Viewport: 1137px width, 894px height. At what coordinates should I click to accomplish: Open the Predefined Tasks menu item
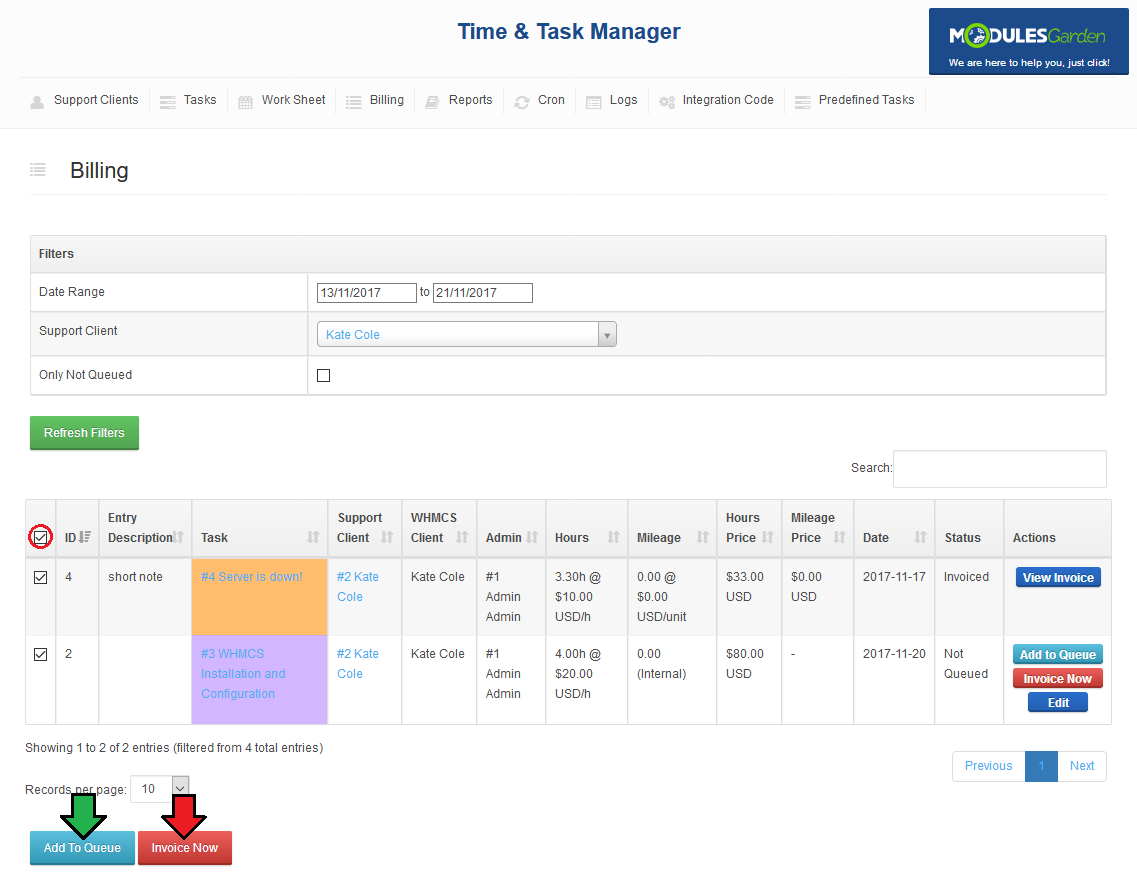[x=866, y=100]
